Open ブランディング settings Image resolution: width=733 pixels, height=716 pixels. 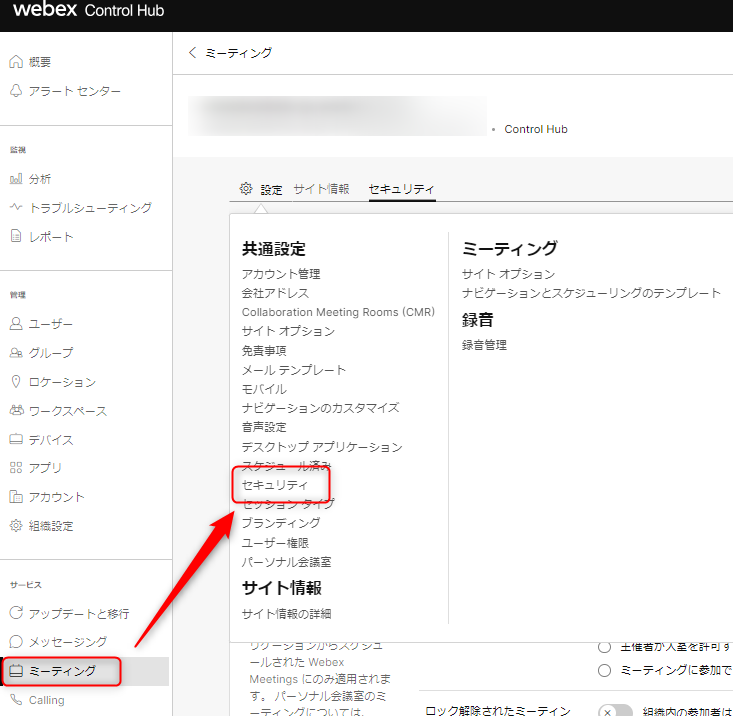click(281, 523)
